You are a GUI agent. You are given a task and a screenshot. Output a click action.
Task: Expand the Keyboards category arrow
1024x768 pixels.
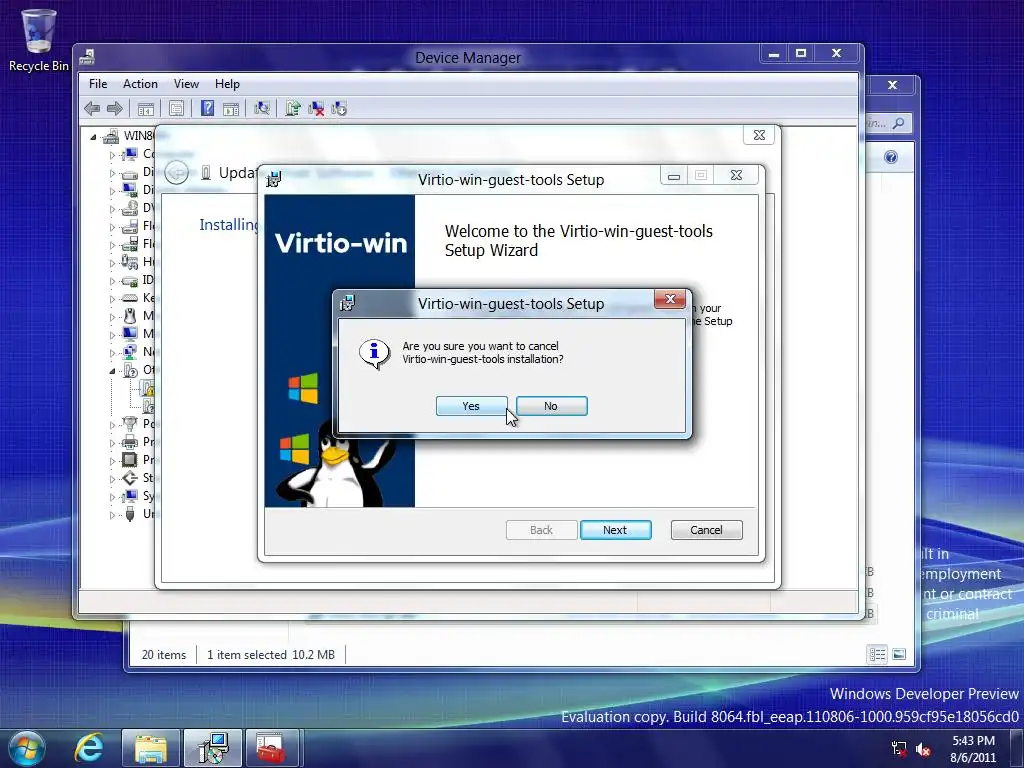click(x=112, y=299)
